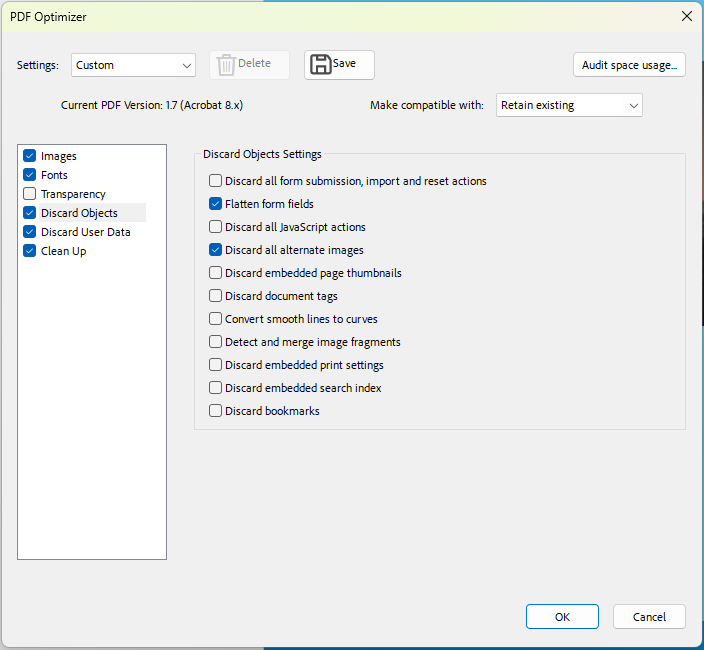Expand the Make compatible with dropdown
This screenshot has height=650, width=704.
coord(569,105)
